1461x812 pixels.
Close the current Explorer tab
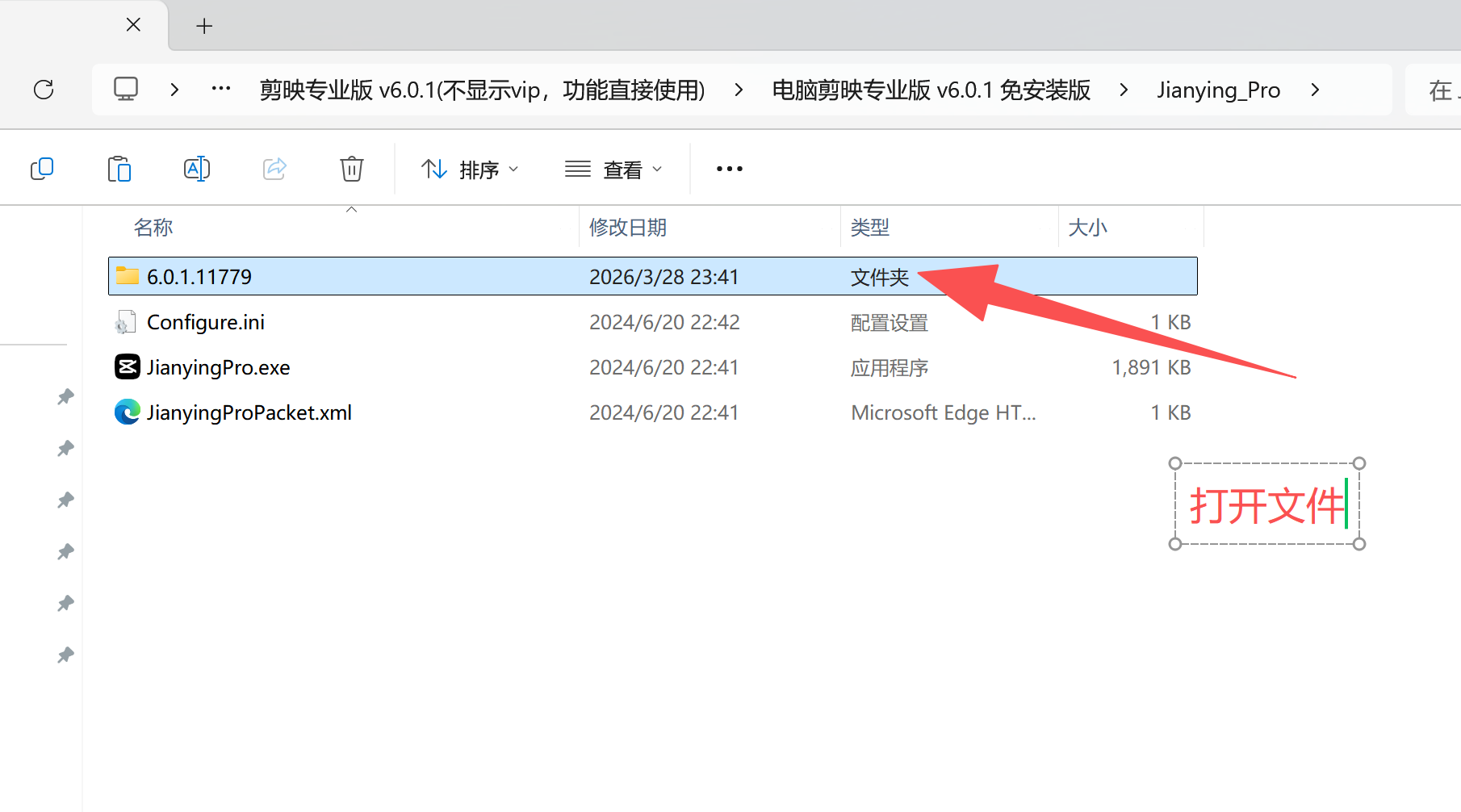pyautogui.click(x=134, y=25)
